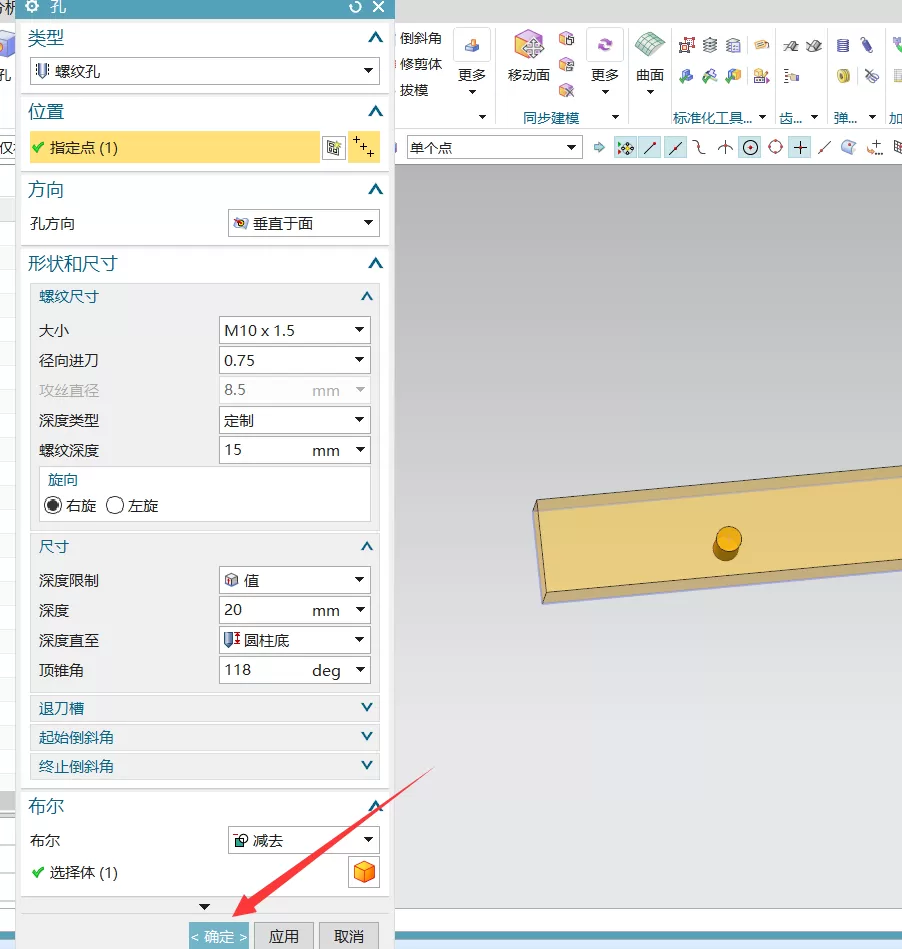
Task: Toggle the end point snap option
Action: click(650, 147)
